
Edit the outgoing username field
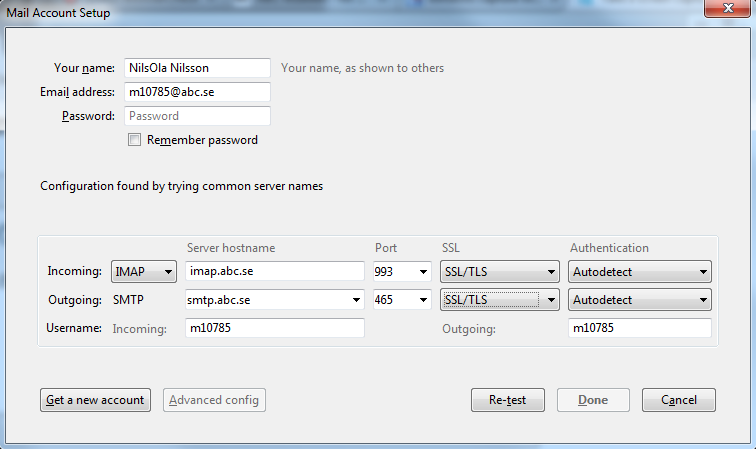(640, 328)
